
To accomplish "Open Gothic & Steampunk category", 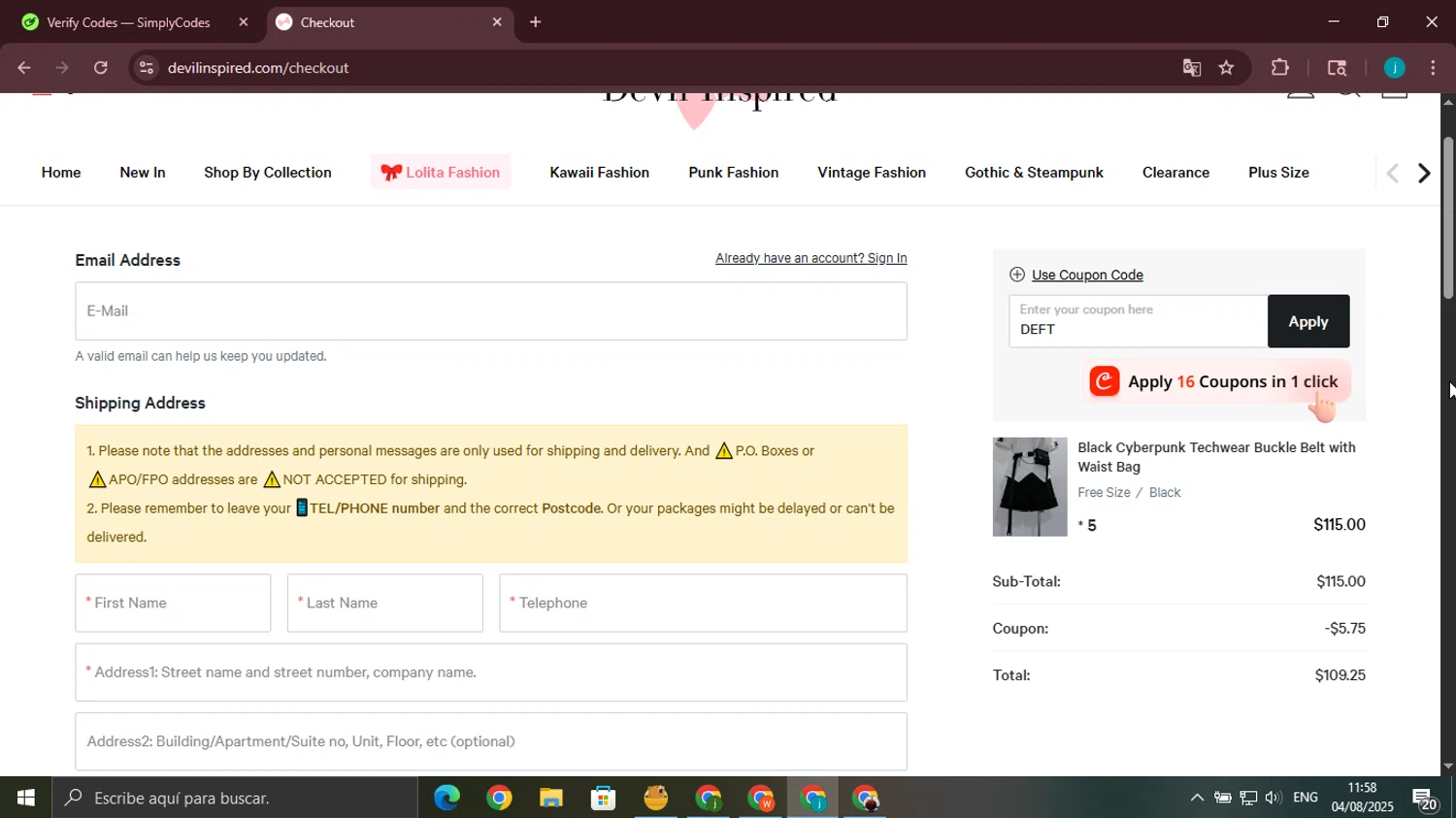I will pyautogui.click(x=1034, y=173).
